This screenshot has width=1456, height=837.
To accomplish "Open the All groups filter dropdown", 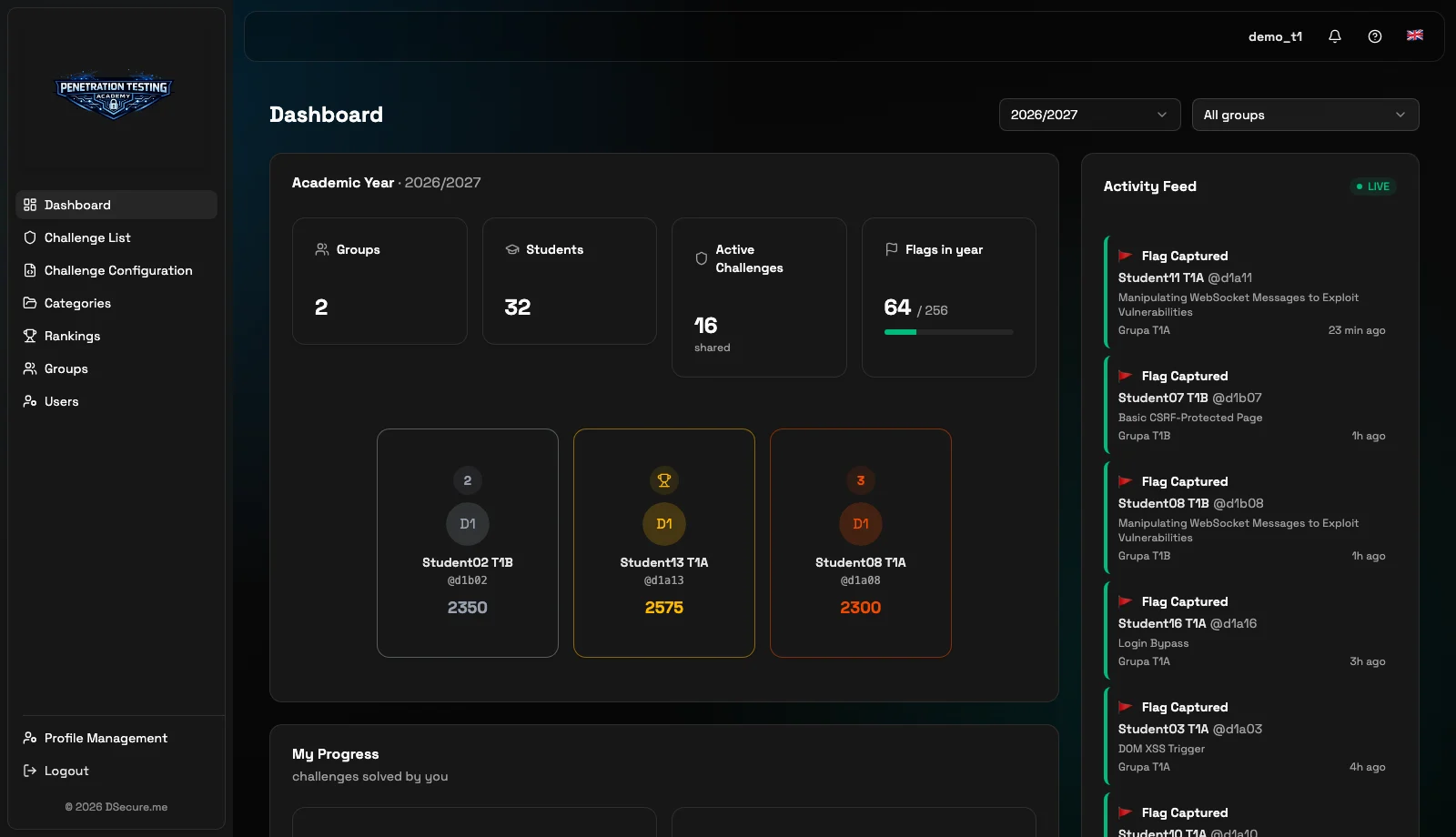I will click(1306, 115).
